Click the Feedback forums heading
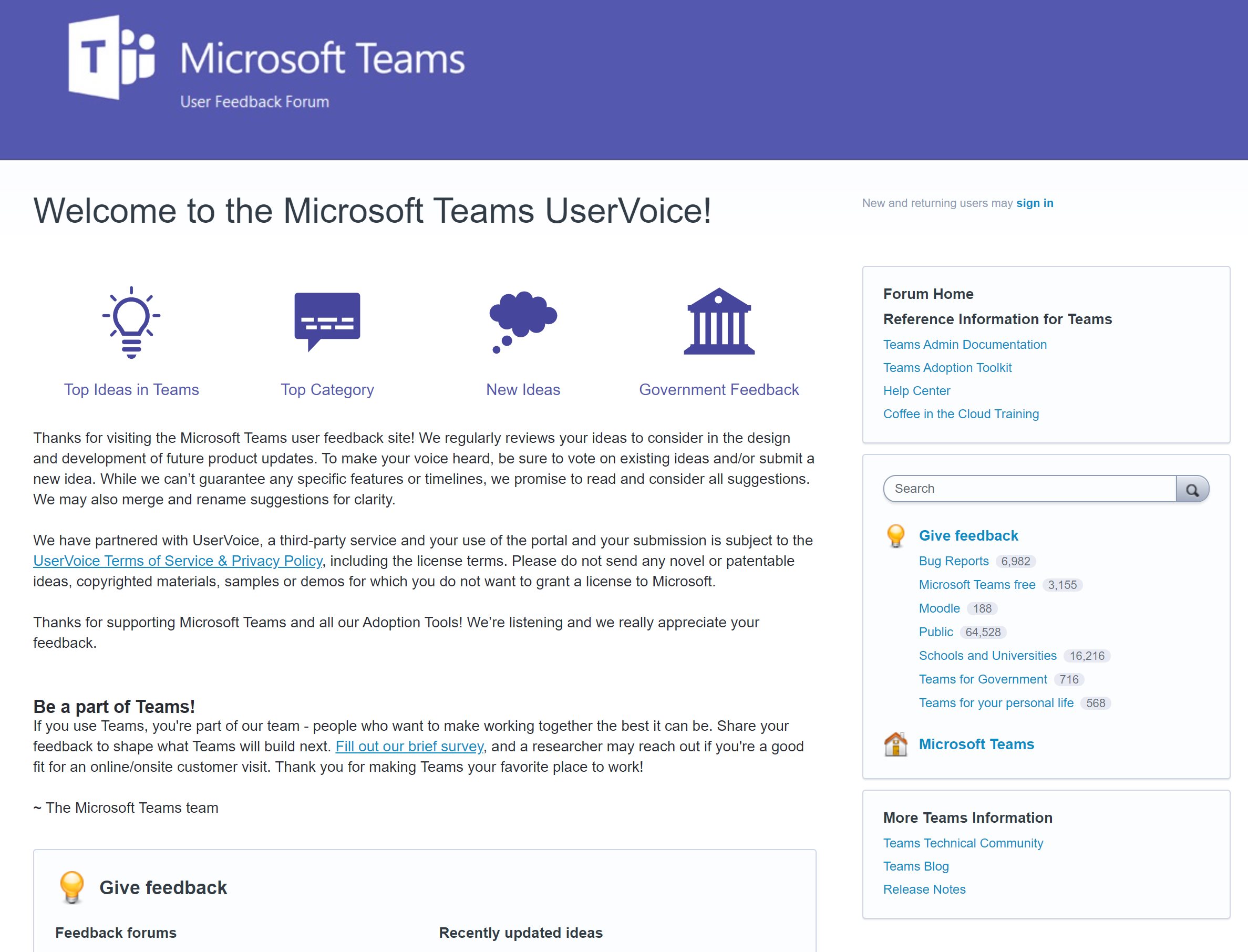Image resolution: width=1248 pixels, height=952 pixels. pos(116,933)
